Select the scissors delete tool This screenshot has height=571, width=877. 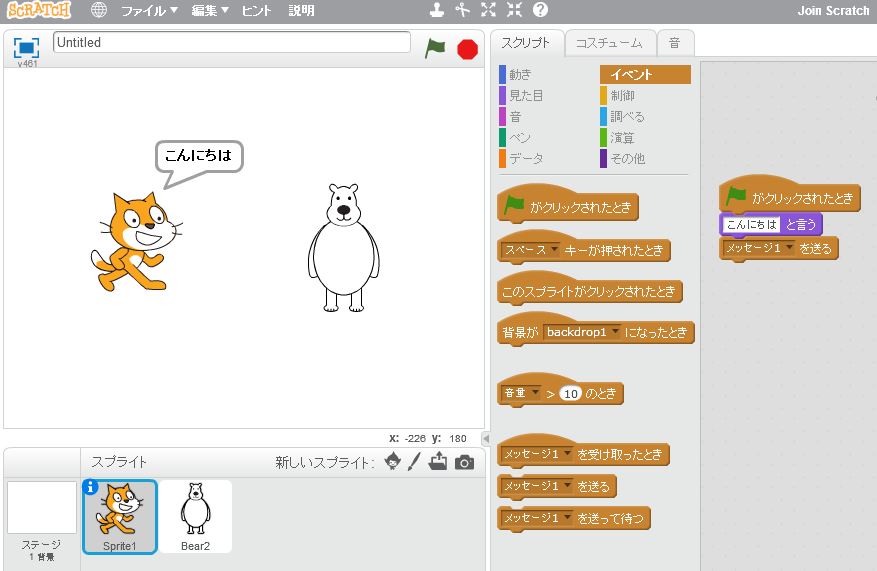[x=462, y=11]
